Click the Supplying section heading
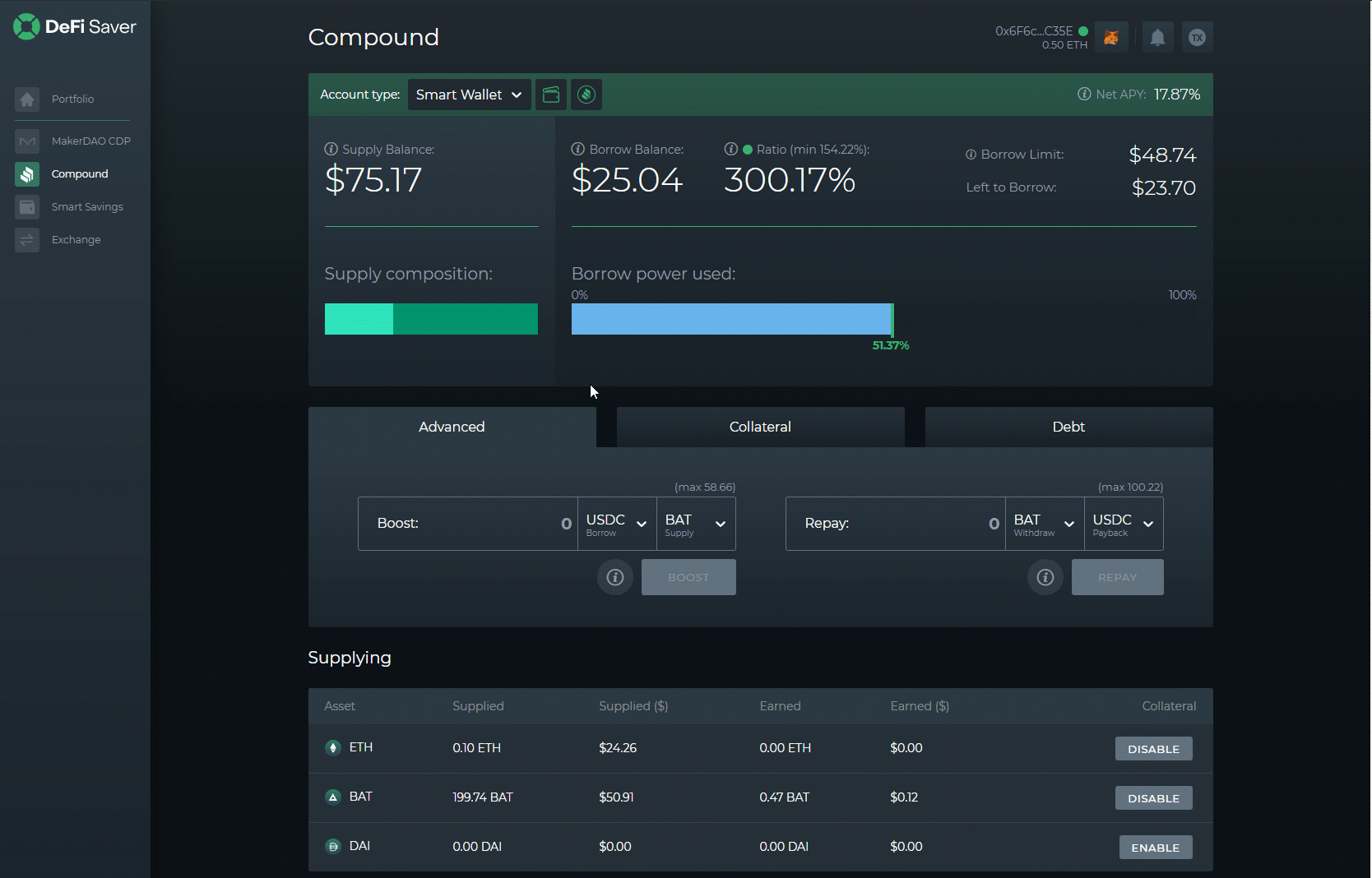This screenshot has height=878, width=1372. (x=350, y=658)
